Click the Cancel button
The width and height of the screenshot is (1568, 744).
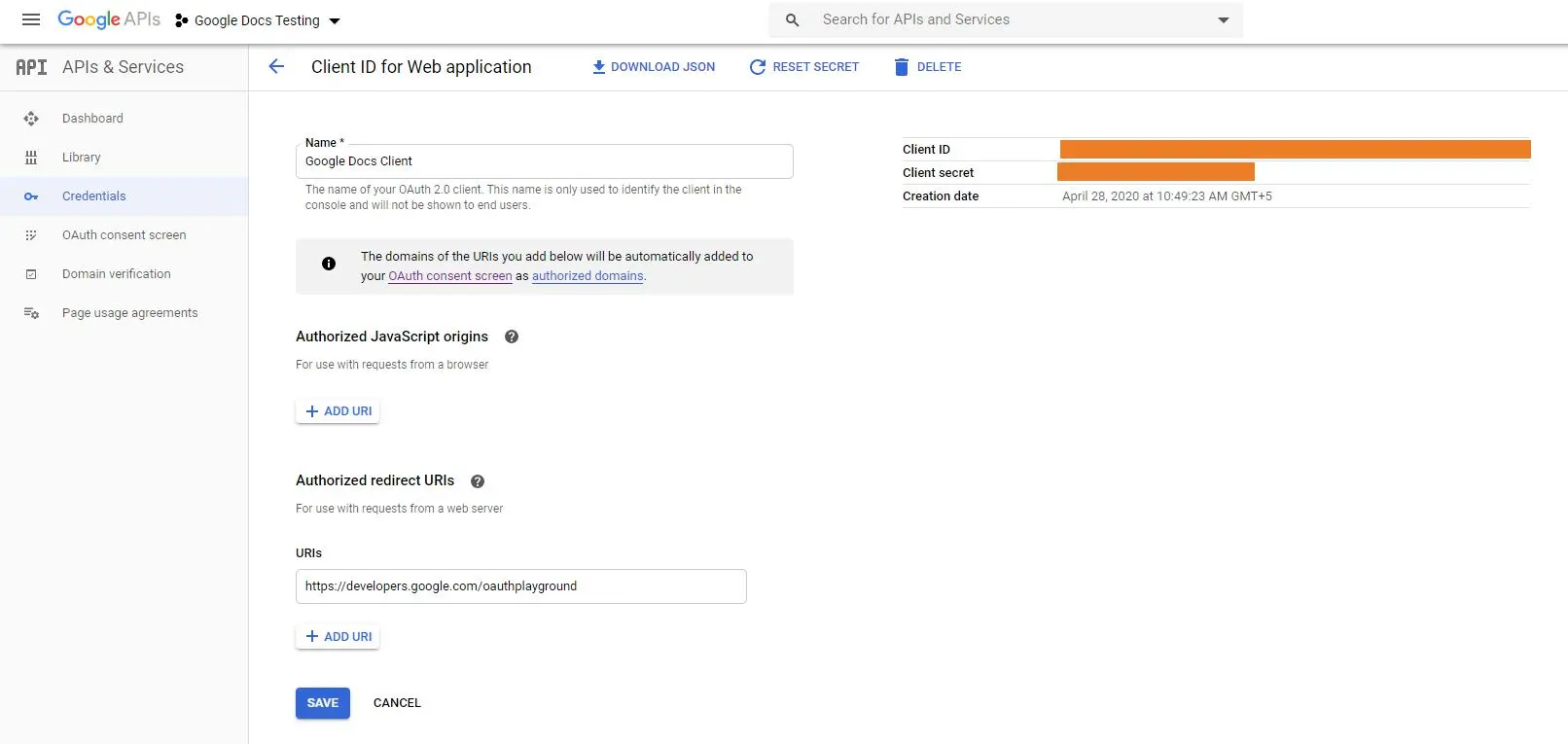397,703
